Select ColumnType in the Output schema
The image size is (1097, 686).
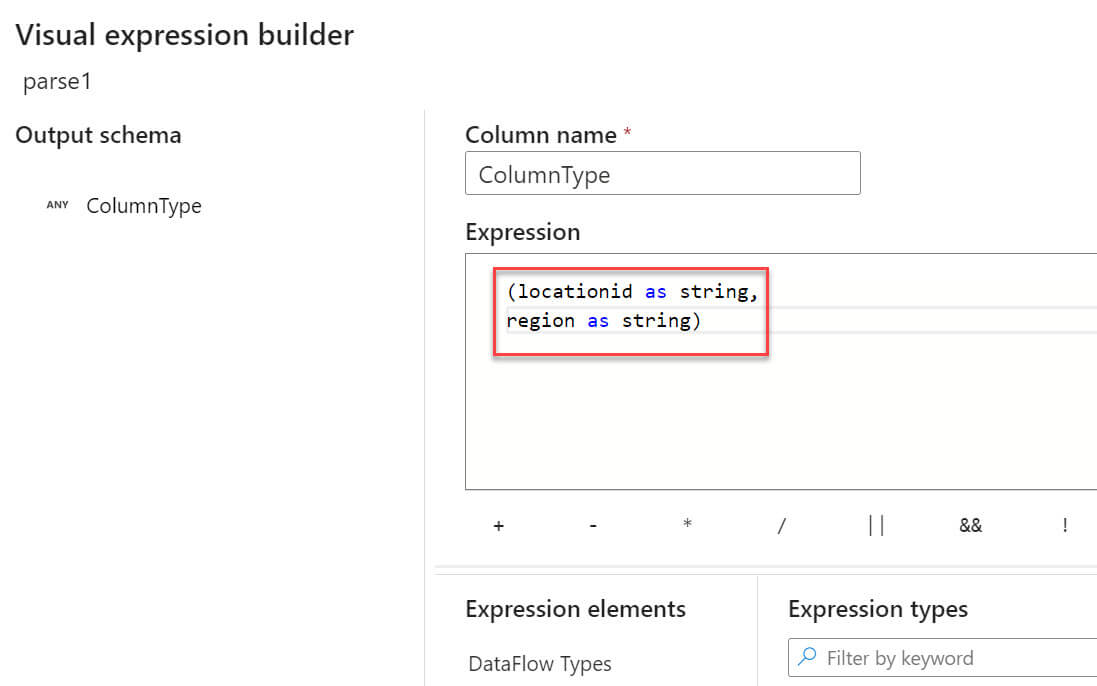click(143, 206)
